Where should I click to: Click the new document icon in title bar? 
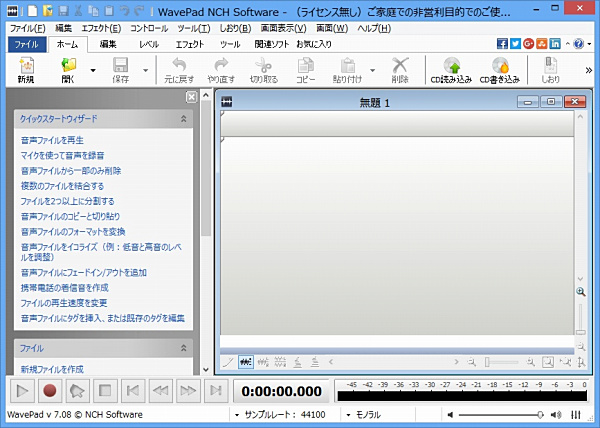pos(33,11)
